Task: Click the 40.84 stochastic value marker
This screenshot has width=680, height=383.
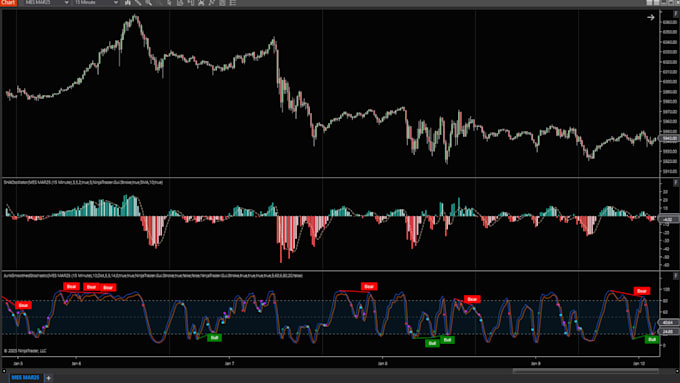Action: point(669,323)
